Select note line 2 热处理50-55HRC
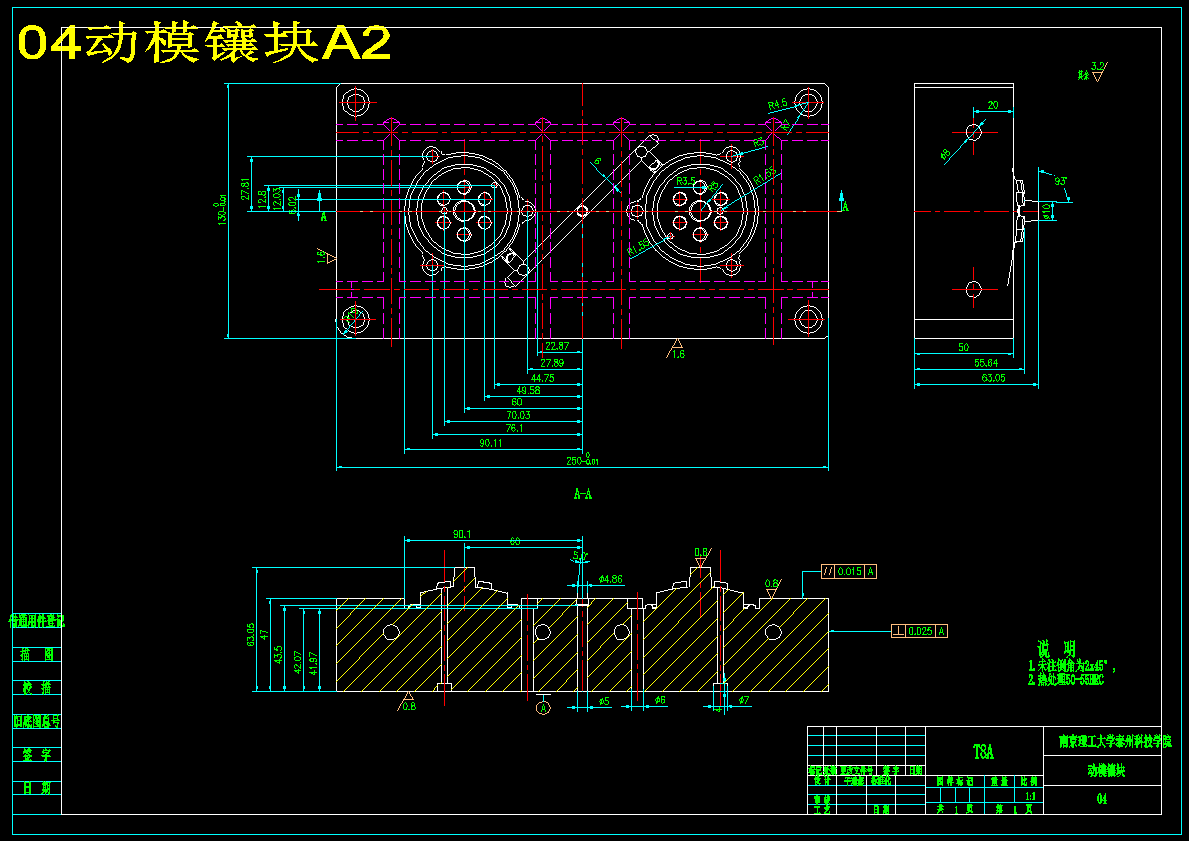This screenshot has height=841, width=1189. (x=1065, y=680)
